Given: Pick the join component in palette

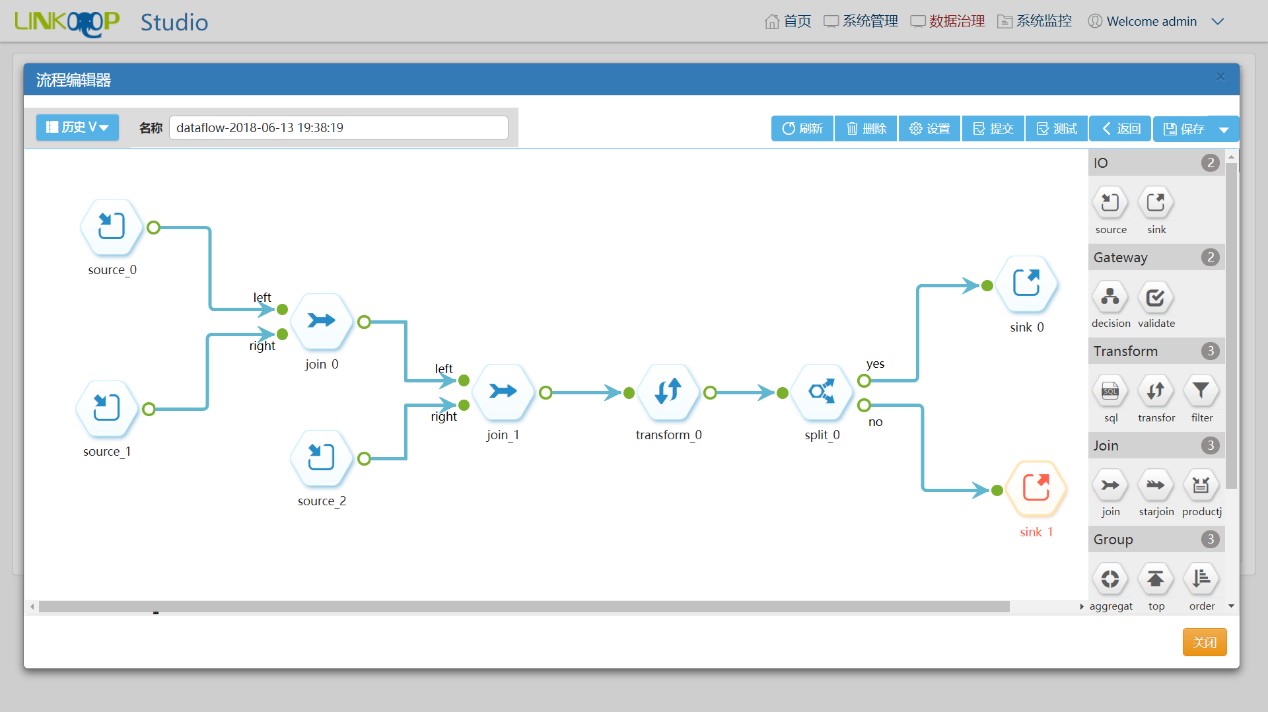Looking at the screenshot, I should [1110, 486].
